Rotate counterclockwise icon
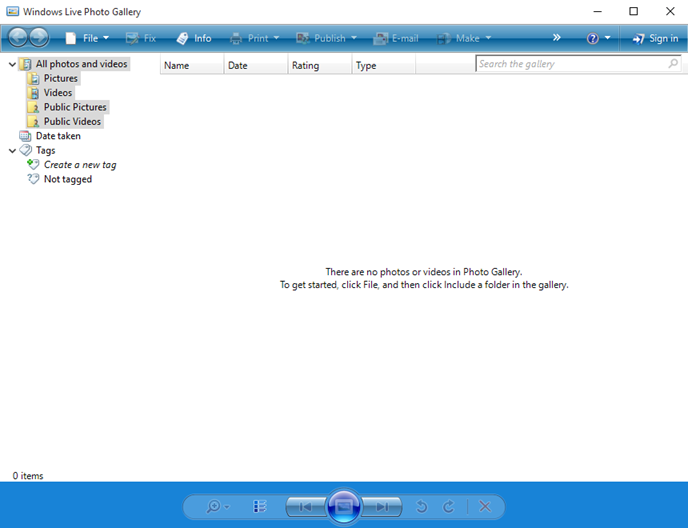The image size is (688, 528). click(x=422, y=507)
